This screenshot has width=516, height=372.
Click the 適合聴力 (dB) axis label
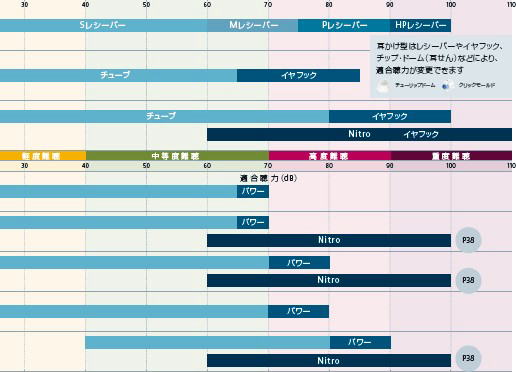(x=268, y=178)
